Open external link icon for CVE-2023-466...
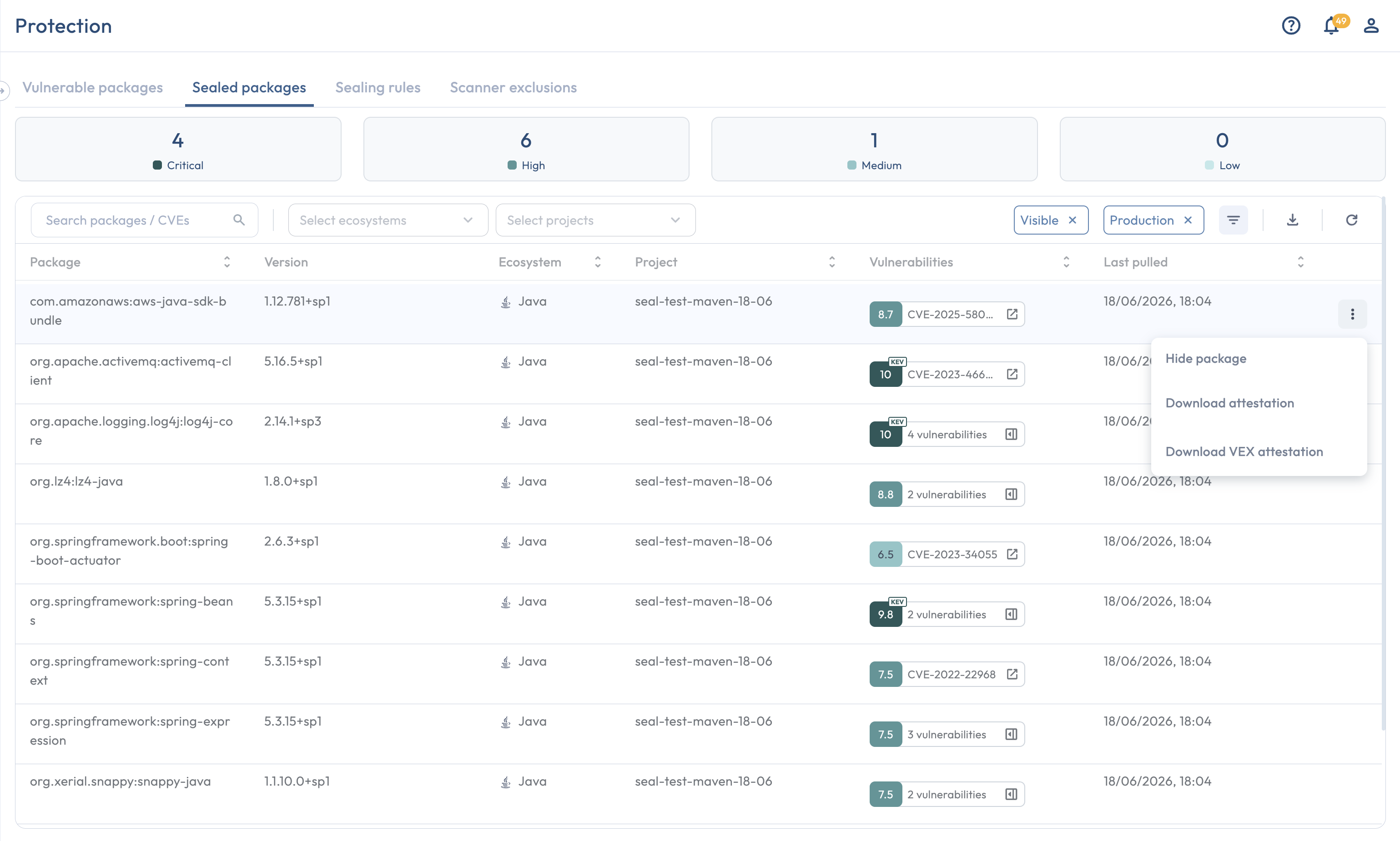Screen dimensions: 1400x841 pyautogui.click(x=1012, y=374)
